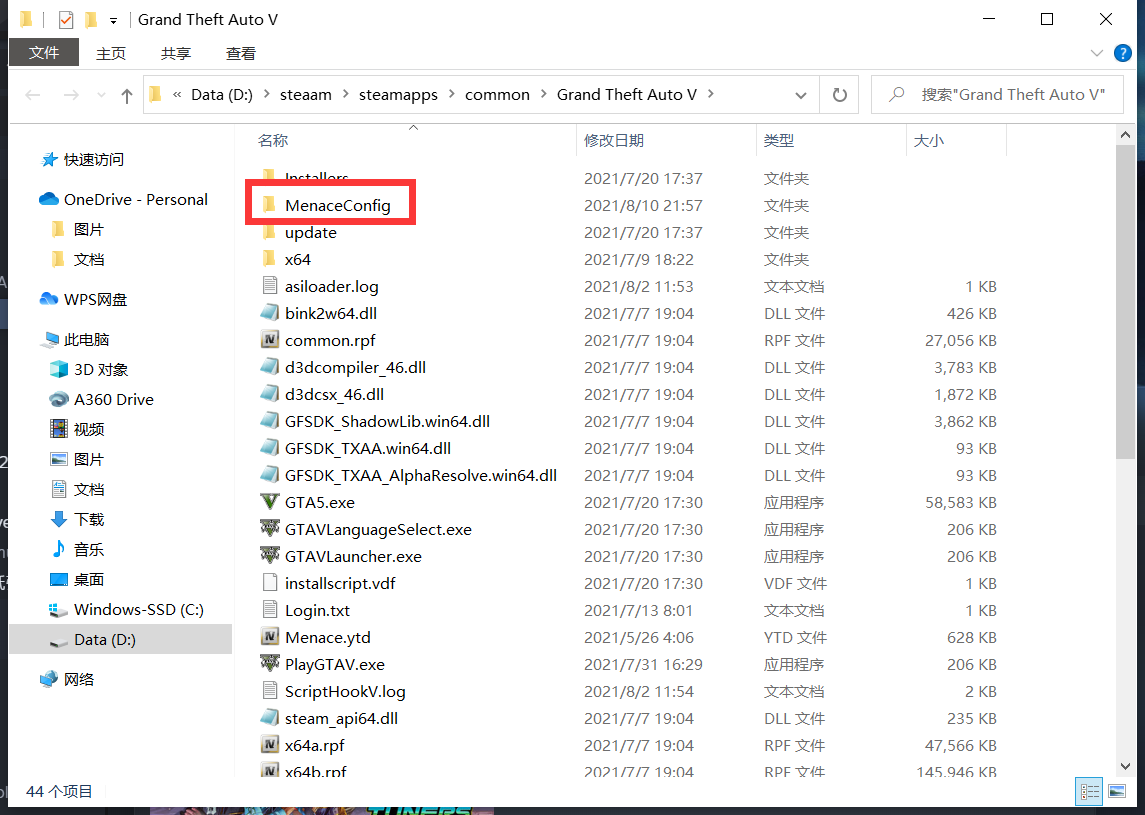Select GFSDK_TXAA.win64.dll file icon
The width and height of the screenshot is (1145, 815).
pyautogui.click(x=269, y=448)
